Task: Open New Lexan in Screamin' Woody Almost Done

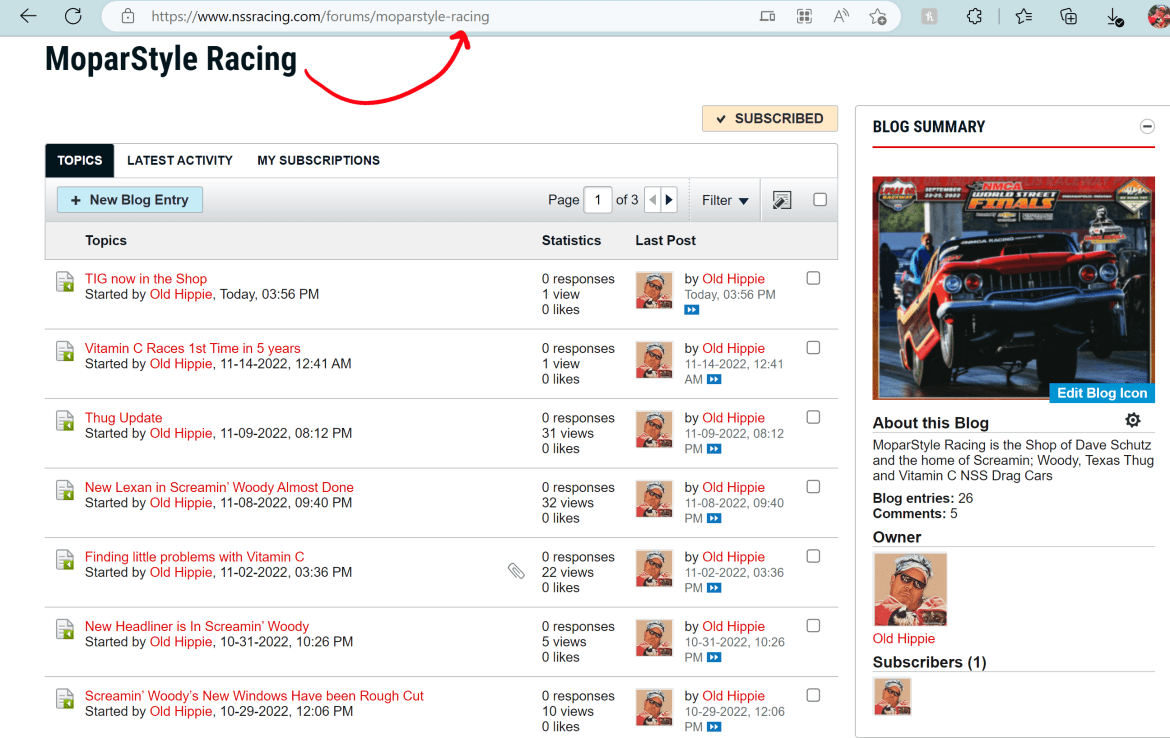Action: click(219, 487)
